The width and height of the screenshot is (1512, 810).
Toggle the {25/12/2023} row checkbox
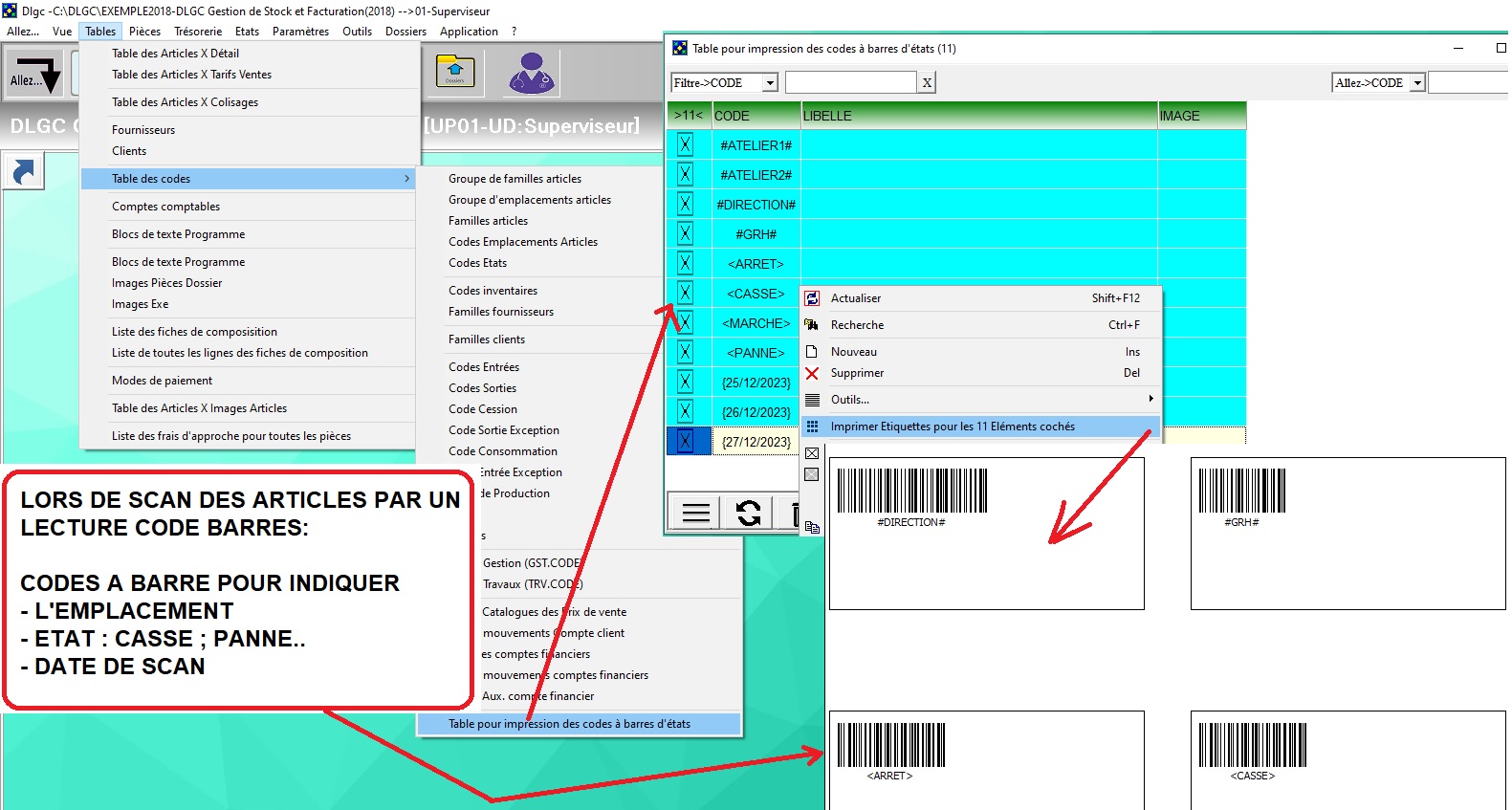tap(685, 383)
